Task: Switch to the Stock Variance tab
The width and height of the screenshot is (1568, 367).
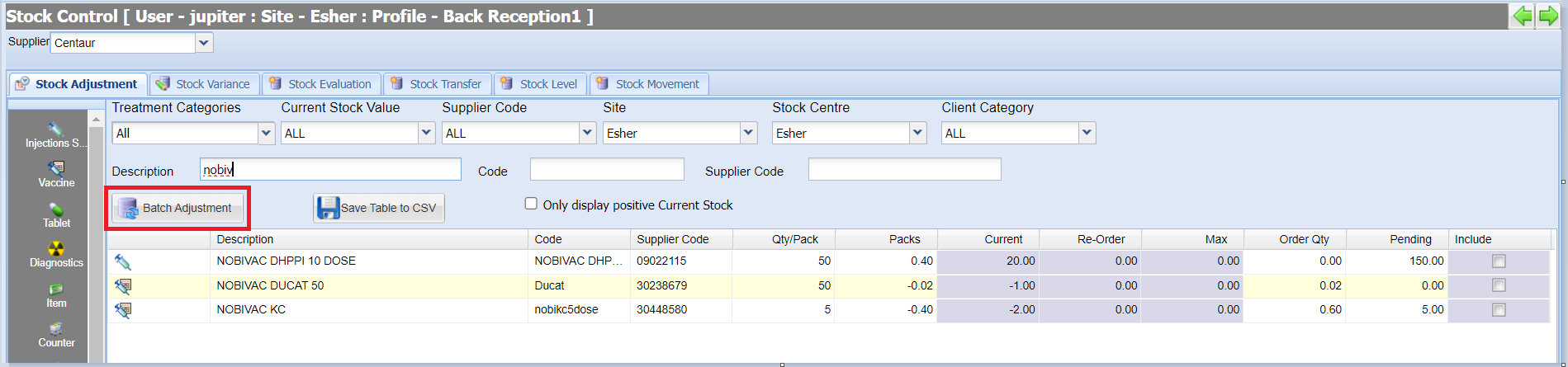Action: coord(204,84)
